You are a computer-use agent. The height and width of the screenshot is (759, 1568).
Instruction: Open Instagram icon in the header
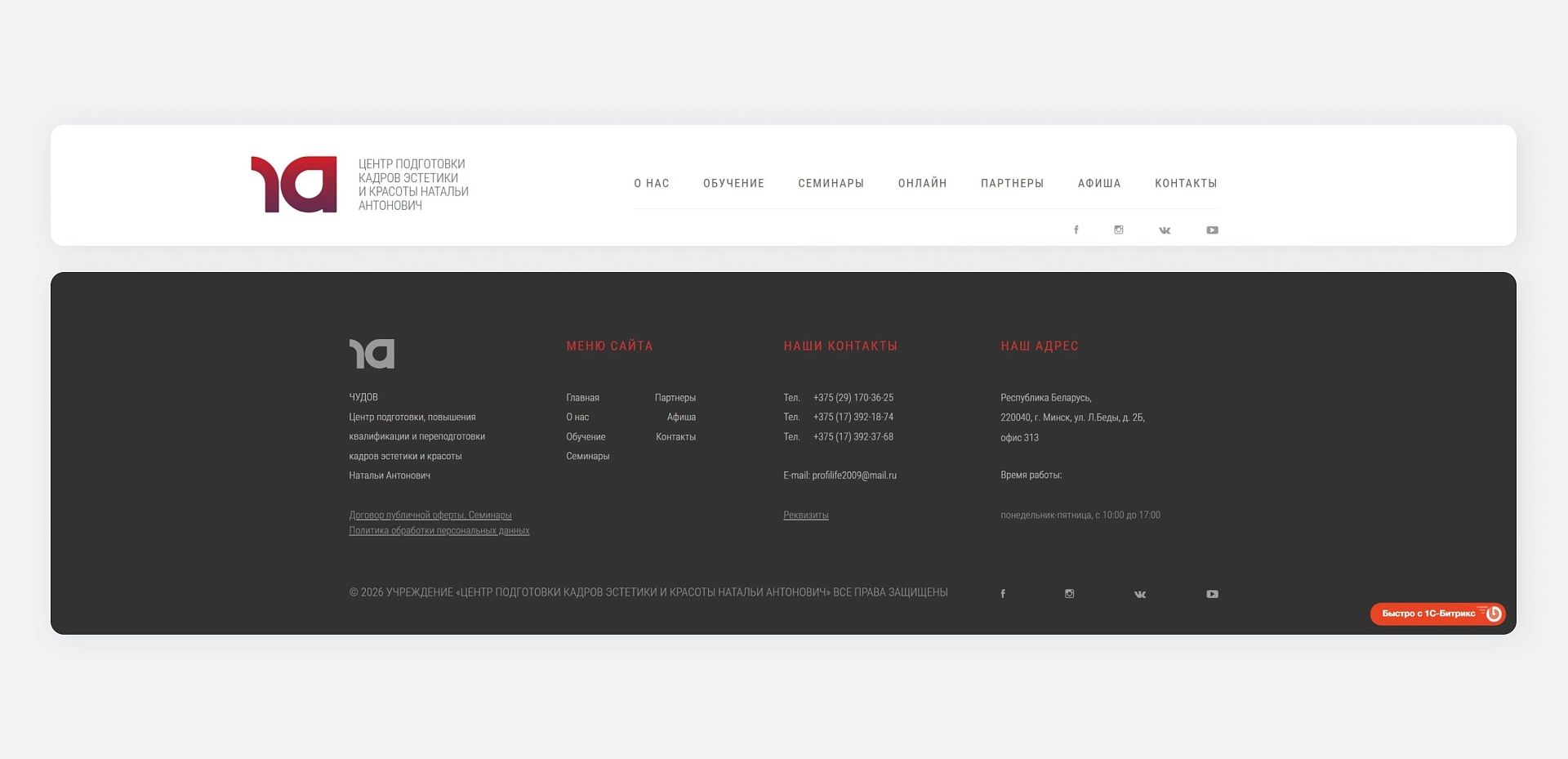1118,230
